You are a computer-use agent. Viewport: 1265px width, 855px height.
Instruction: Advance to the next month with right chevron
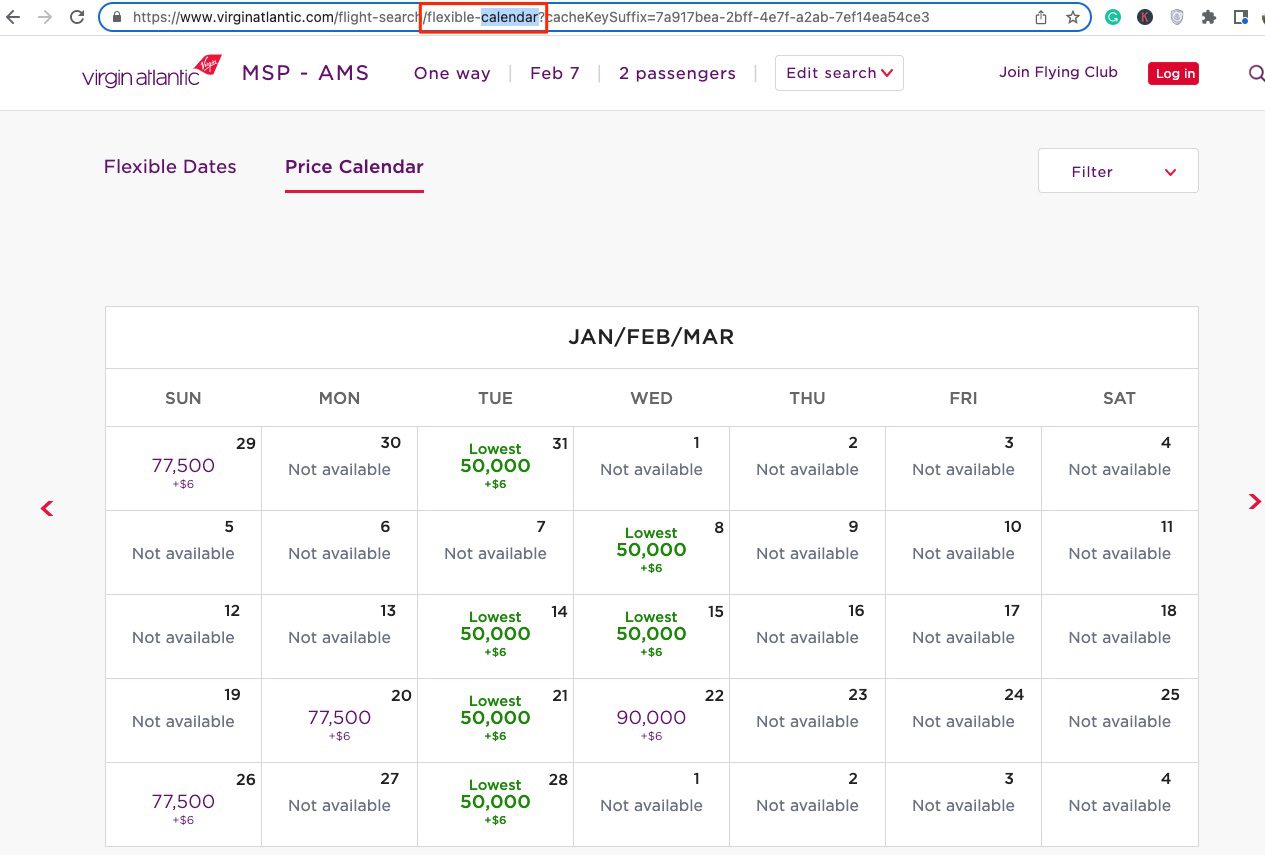tap(1253, 502)
